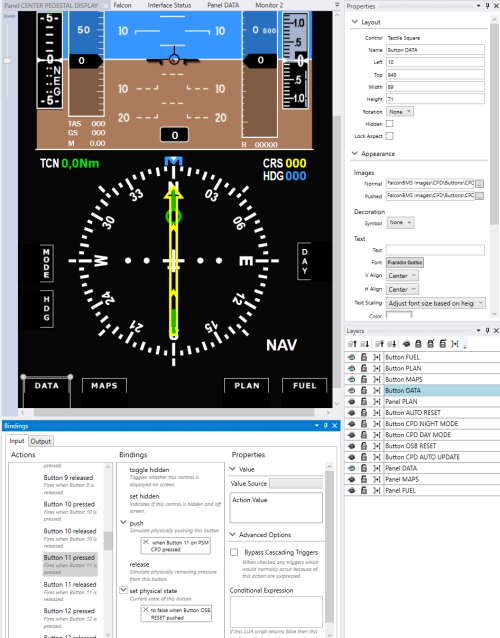Screen dimensions: 500x638
Task: Toggle snap icon on Button OSB RESET layer
Action: [377, 446]
